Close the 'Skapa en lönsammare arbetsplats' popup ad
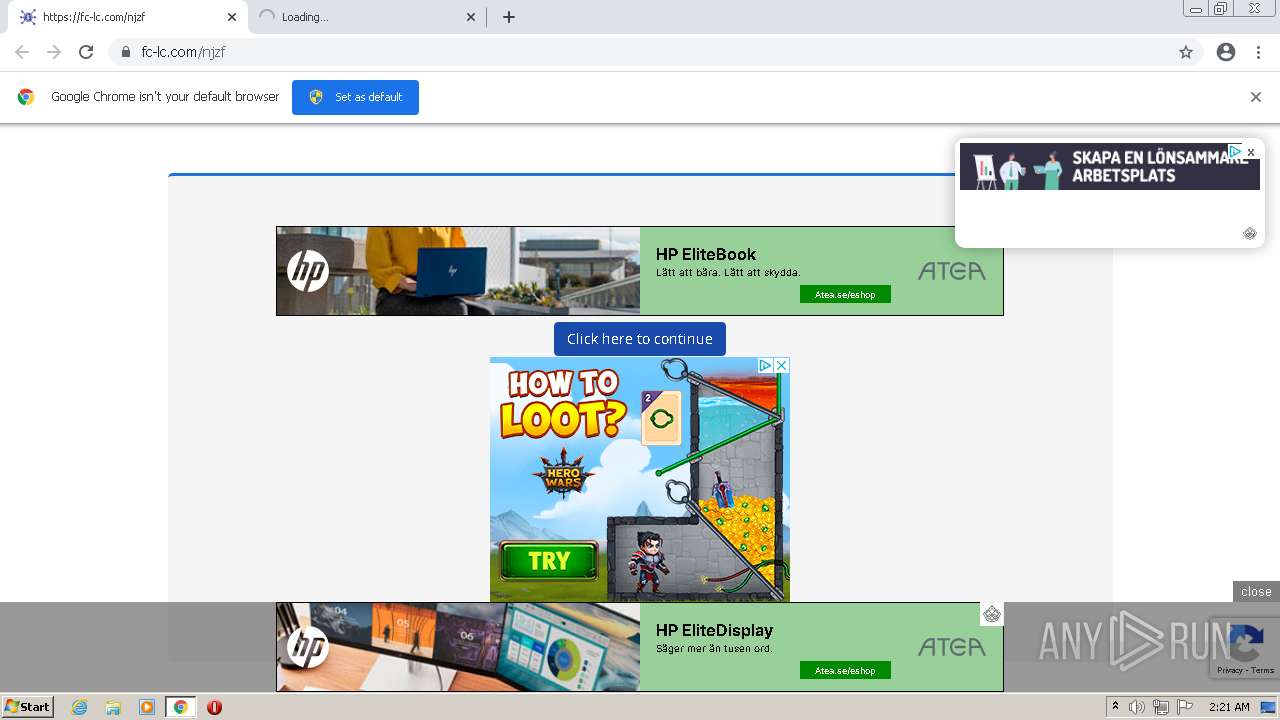 tap(1251, 152)
